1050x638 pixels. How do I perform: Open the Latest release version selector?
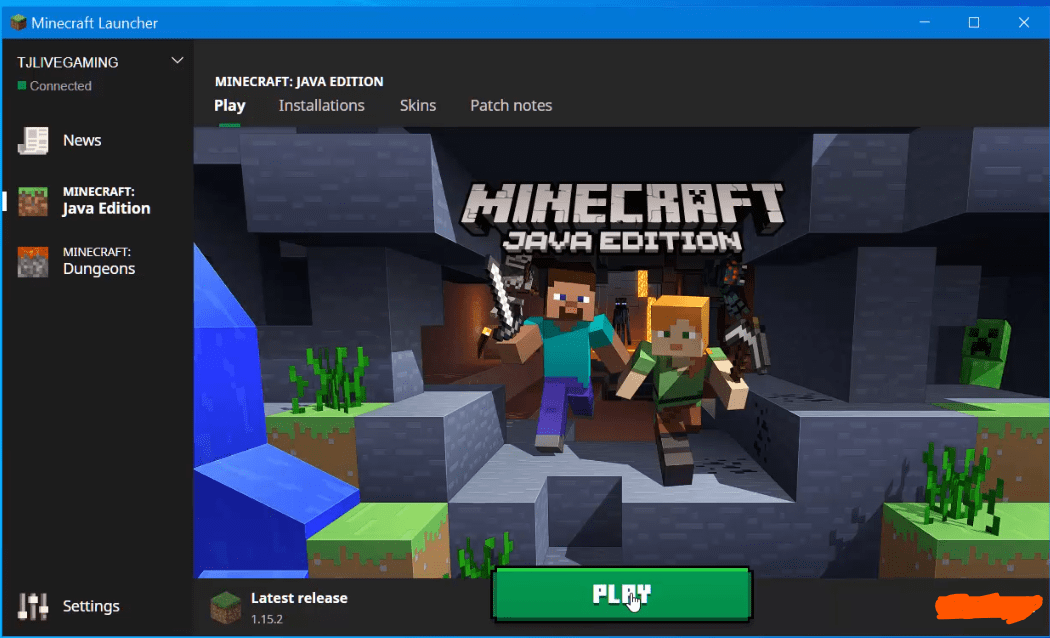tap(279, 607)
